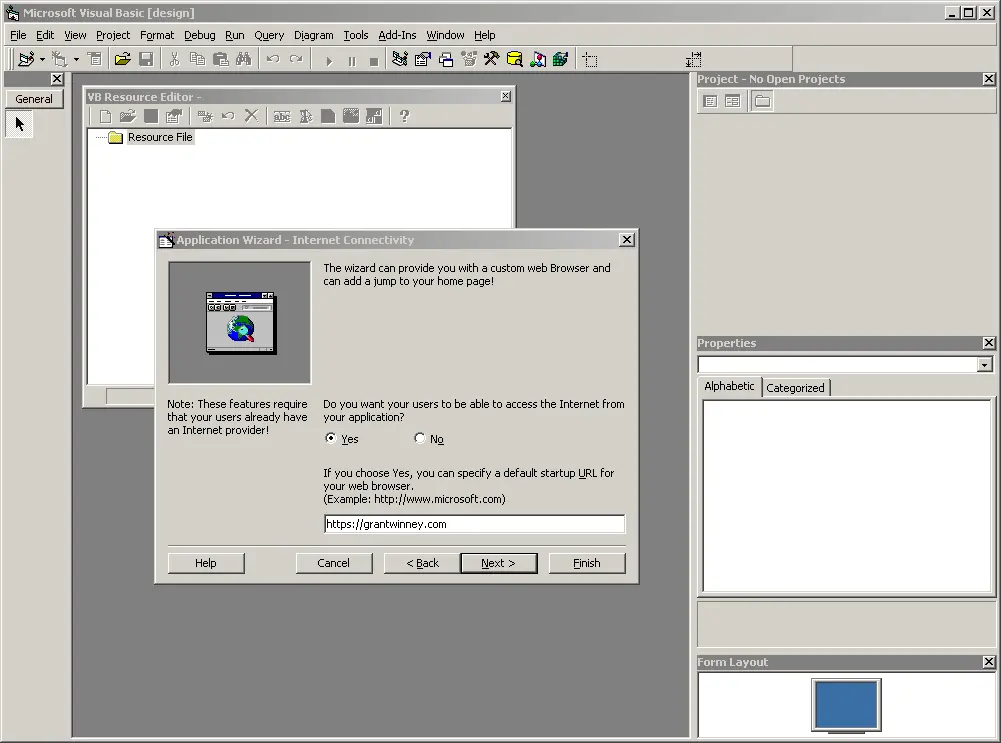Click the Add Standard EXE Project icon
The height and width of the screenshot is (743, 1001).
(x=26, y=59)
